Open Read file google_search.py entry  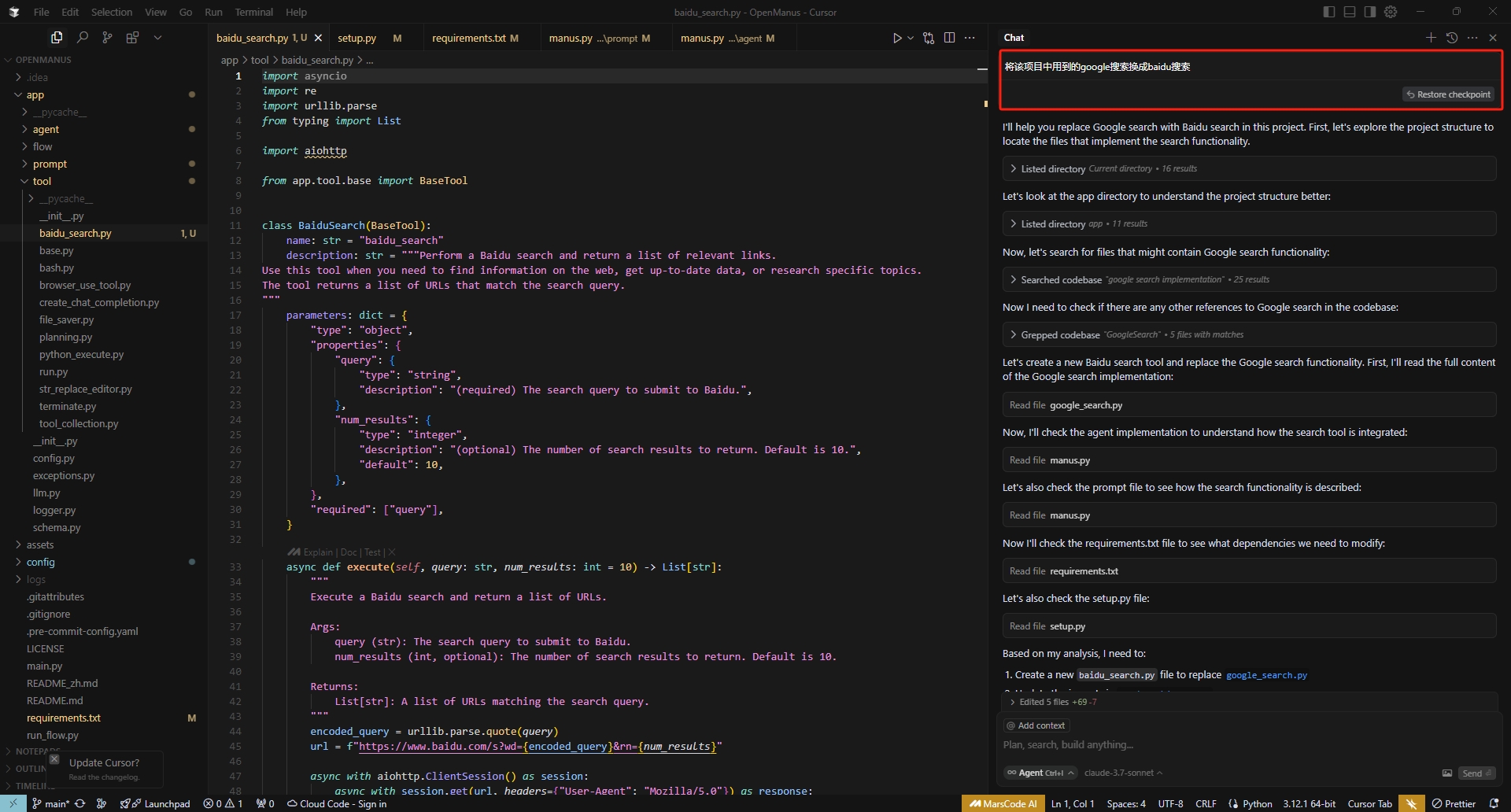pos(1248,404)
